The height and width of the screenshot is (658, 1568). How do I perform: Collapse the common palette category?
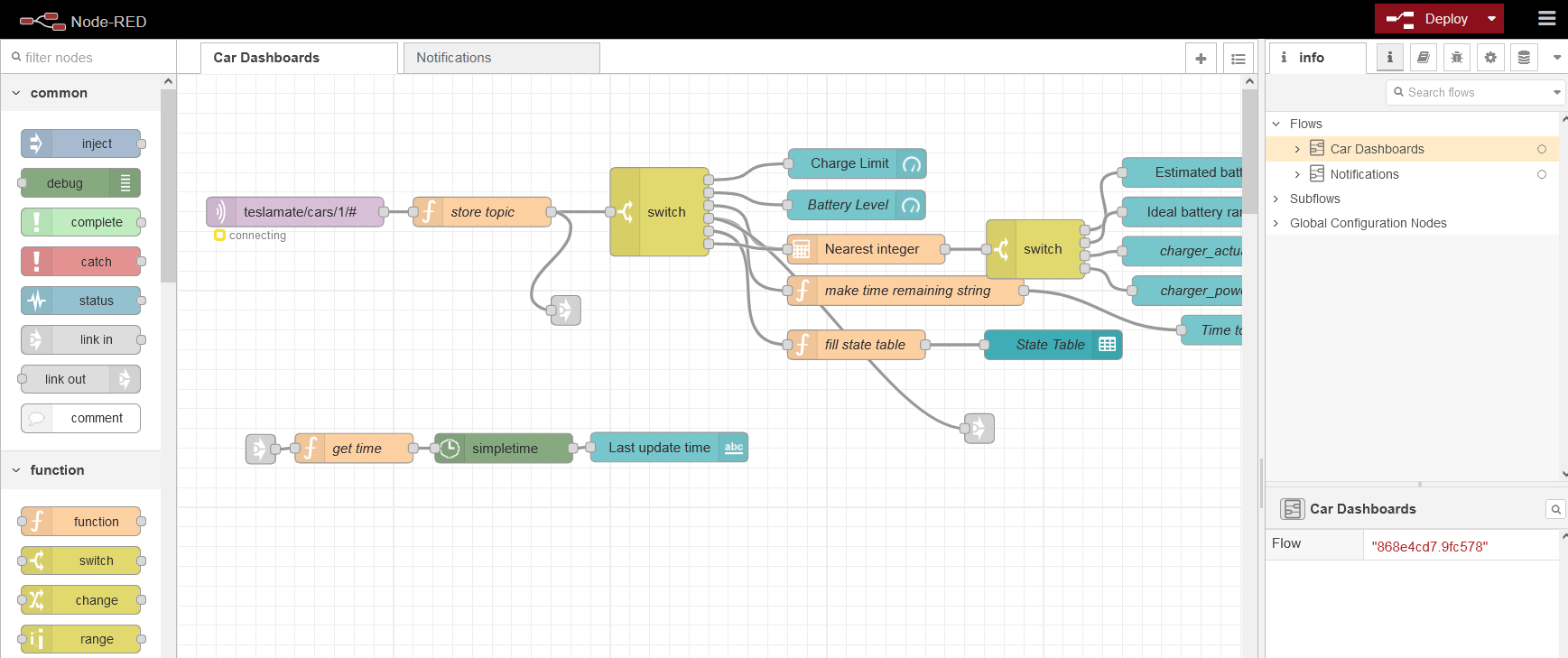pos(16,93)
